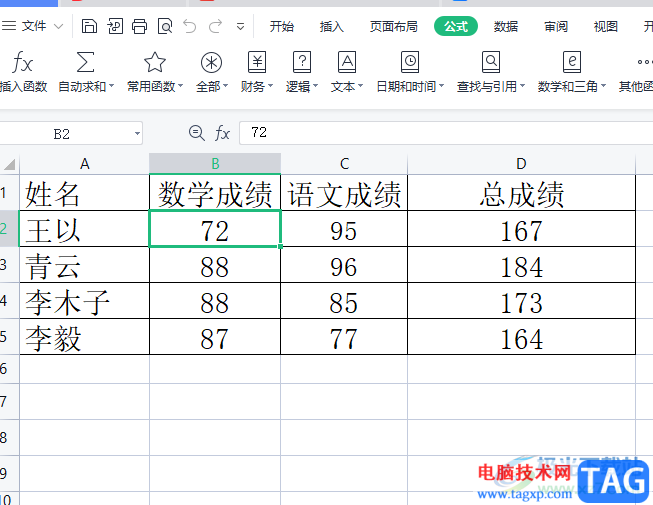The width and height of the screenshot is (653, 505).
Task: Open the 文件 menu
Action: click(x=34, y=26)
